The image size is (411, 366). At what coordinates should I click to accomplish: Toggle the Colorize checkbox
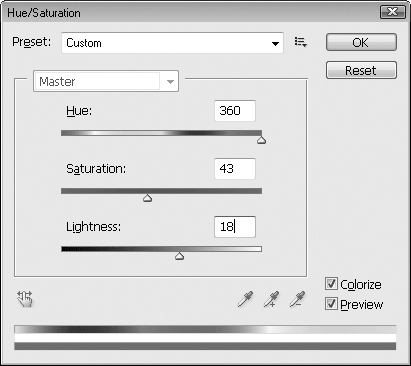(x=331, y=284)
